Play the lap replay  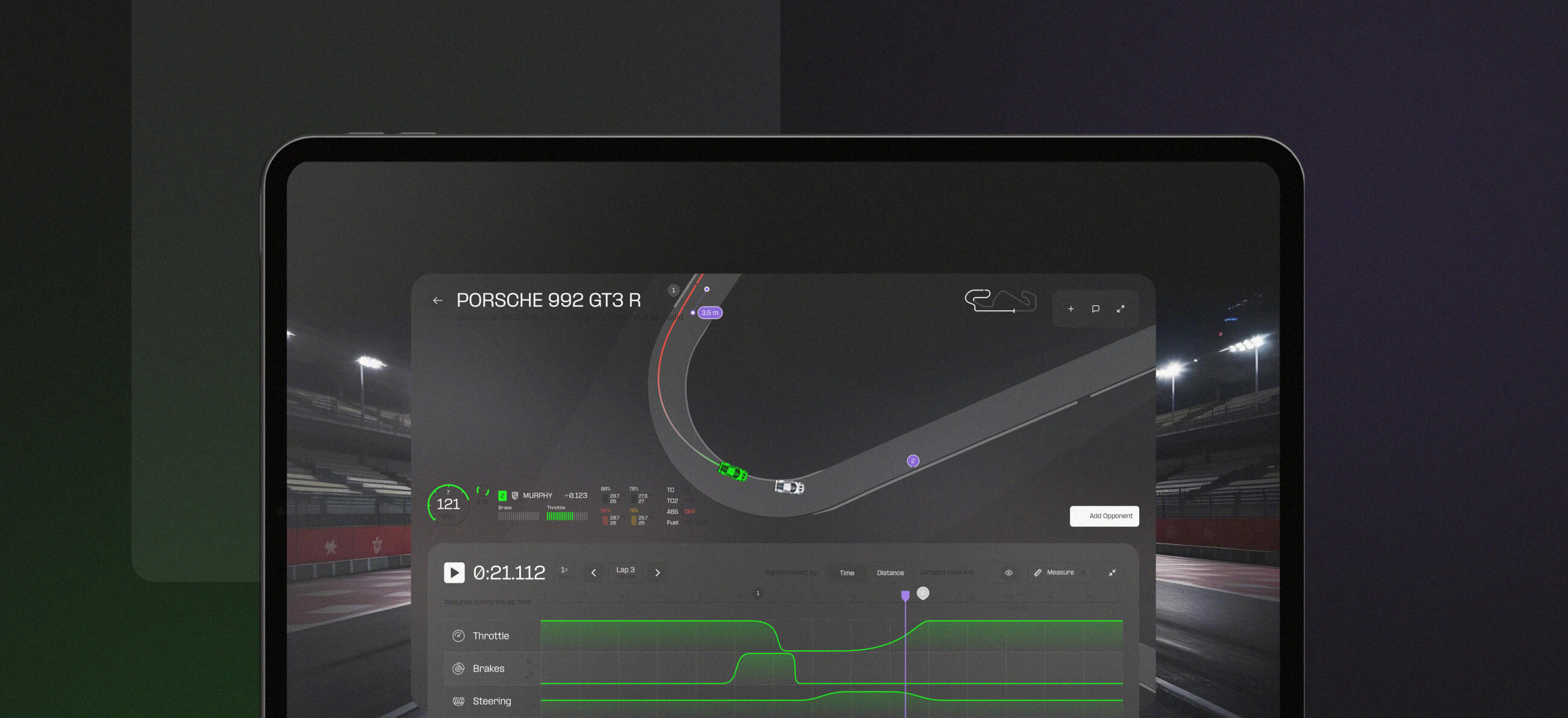[x=454, y=573]
